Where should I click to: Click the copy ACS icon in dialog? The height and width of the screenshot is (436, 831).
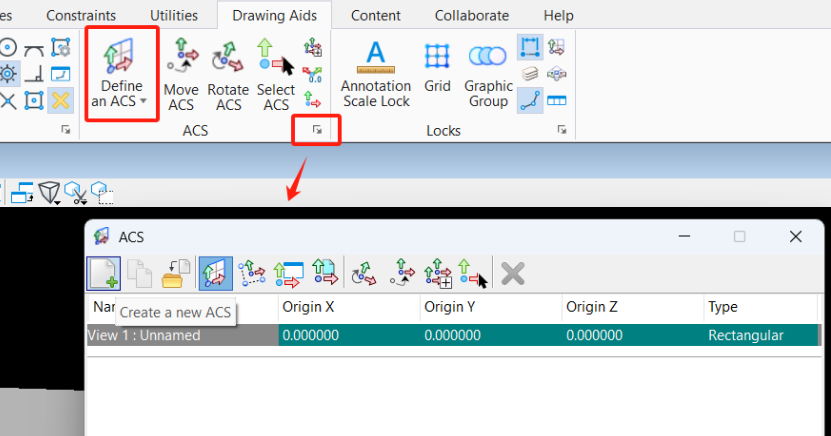pyautogui.click(x=140, y=273)
